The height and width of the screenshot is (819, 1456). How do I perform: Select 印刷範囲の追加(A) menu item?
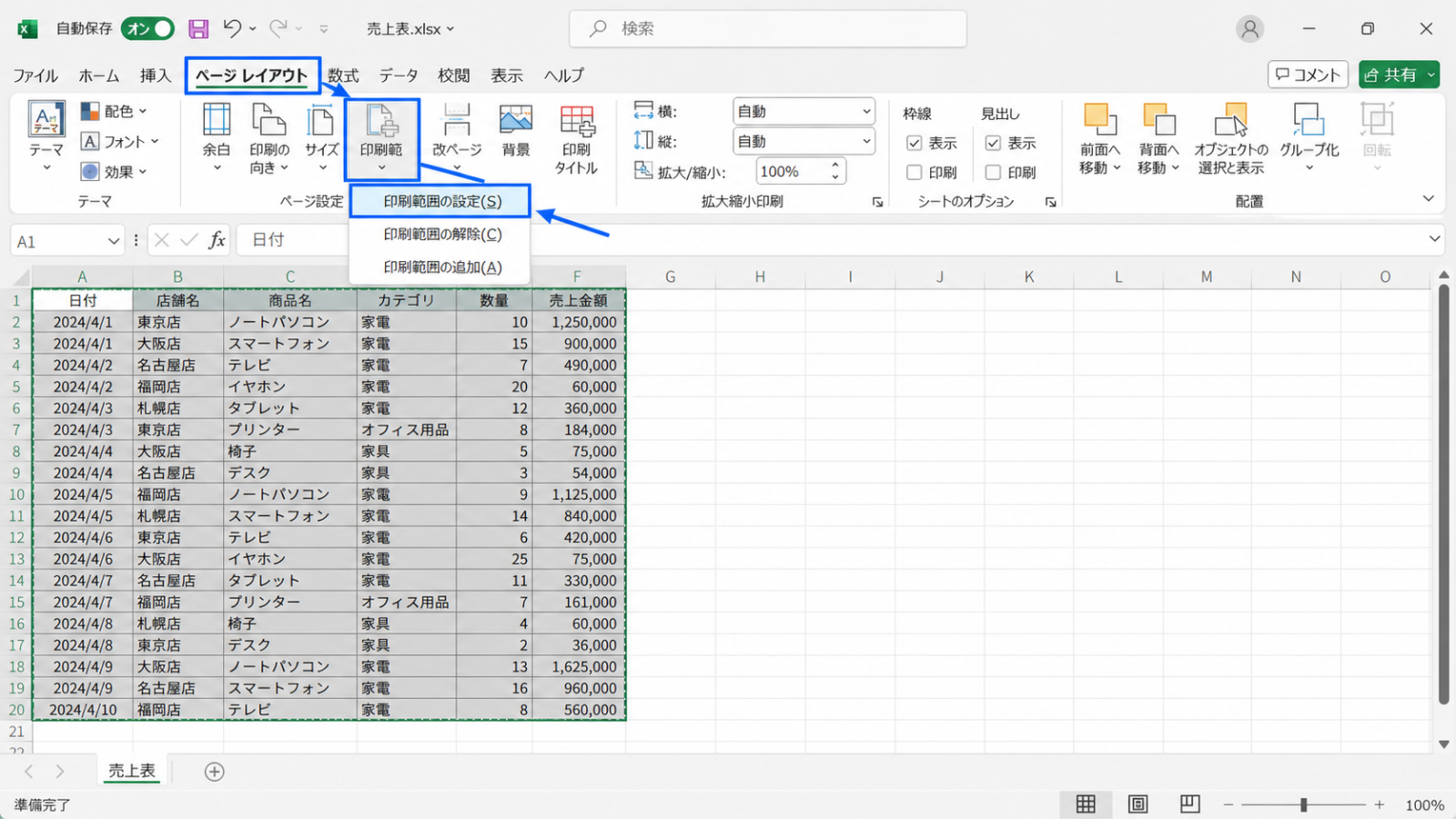click(x=441, y=268)
